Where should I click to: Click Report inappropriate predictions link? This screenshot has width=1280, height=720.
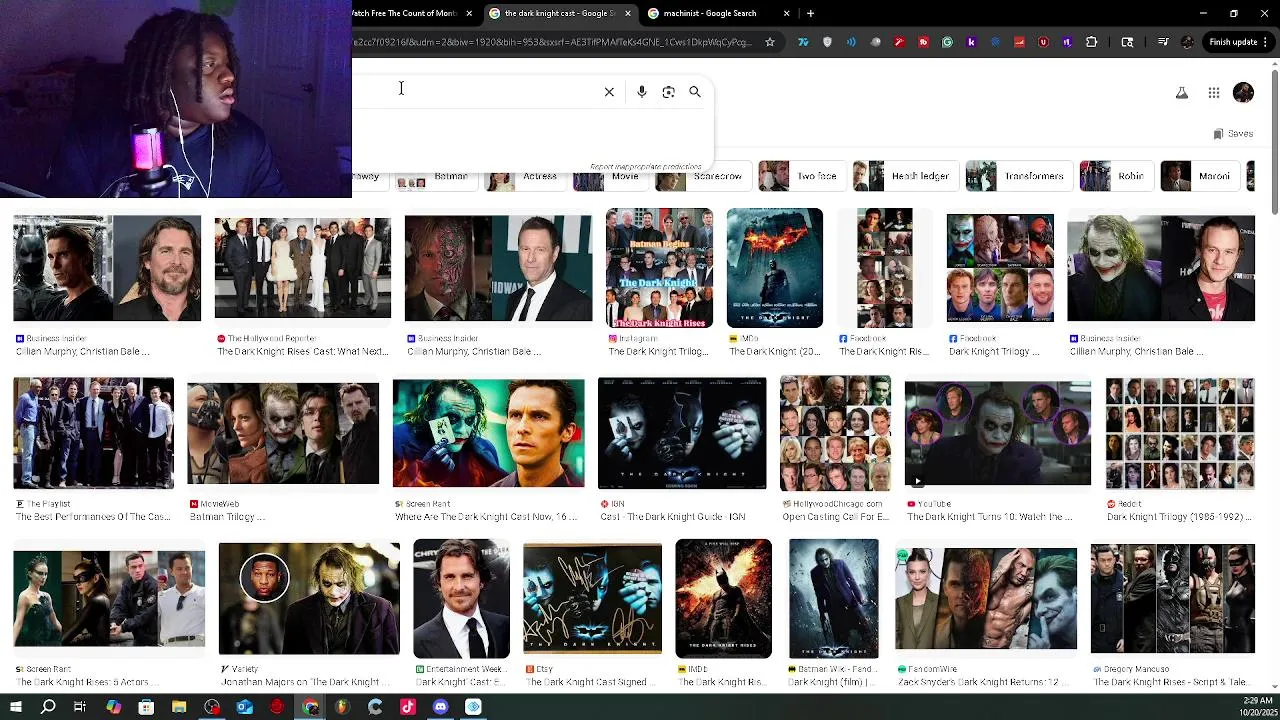645,167
